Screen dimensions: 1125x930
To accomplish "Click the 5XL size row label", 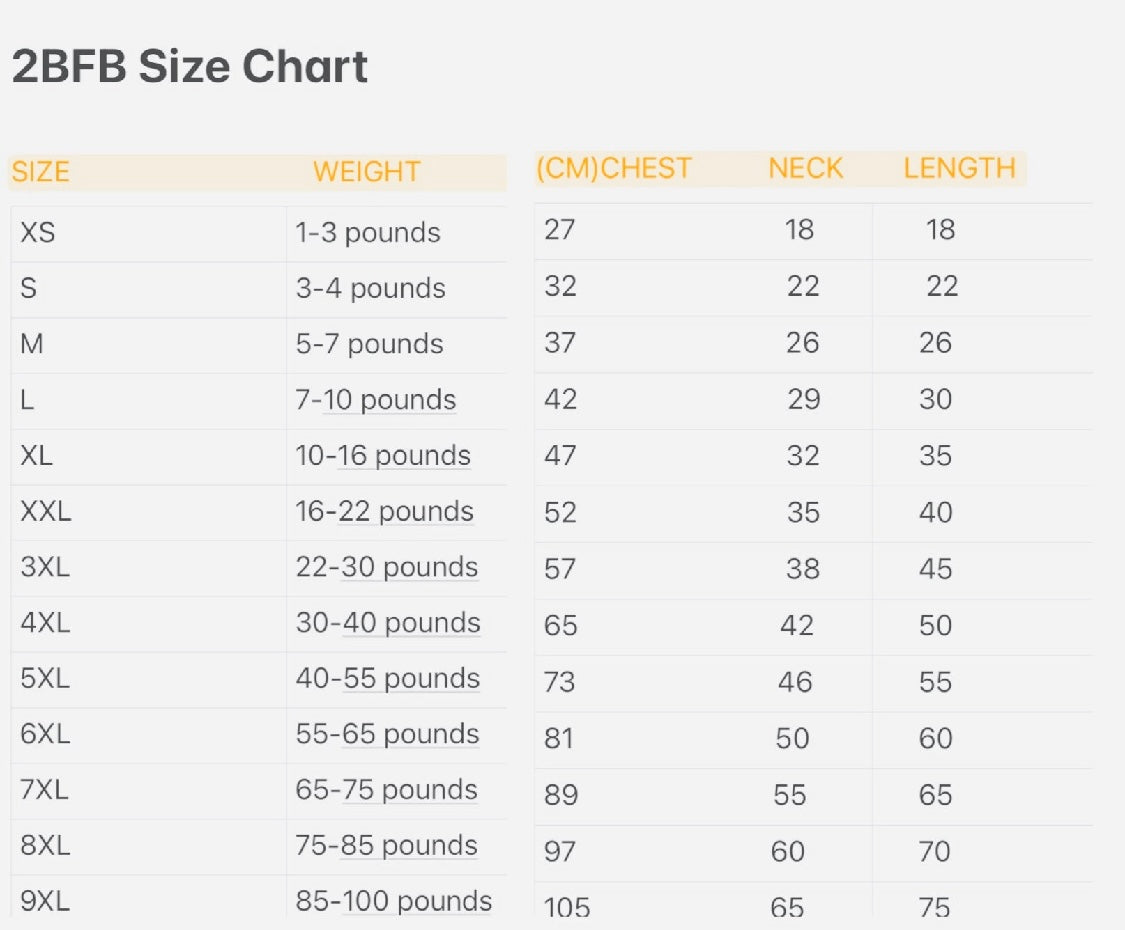I will (45, 679).
